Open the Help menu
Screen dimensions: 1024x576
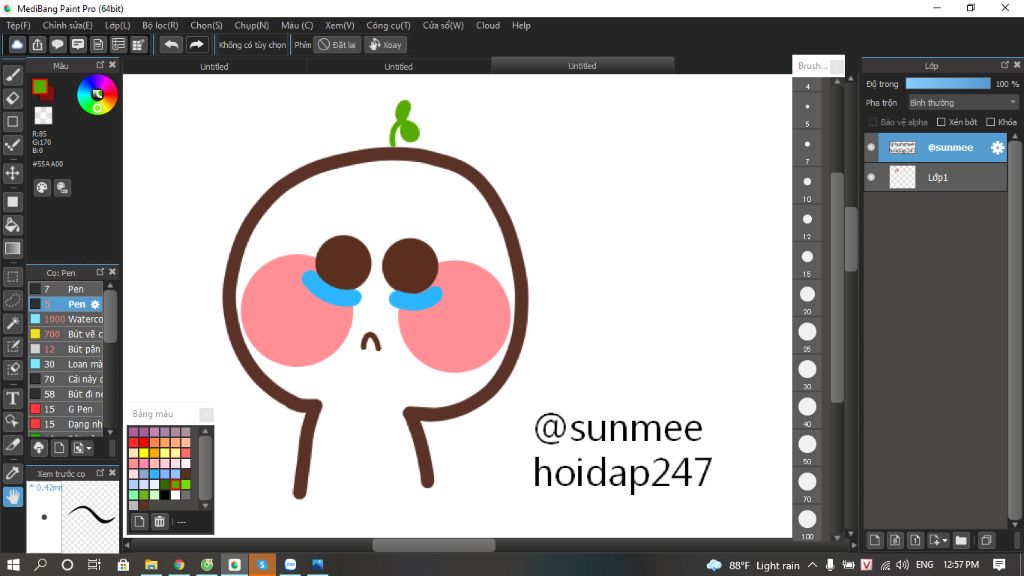point(521,25)
